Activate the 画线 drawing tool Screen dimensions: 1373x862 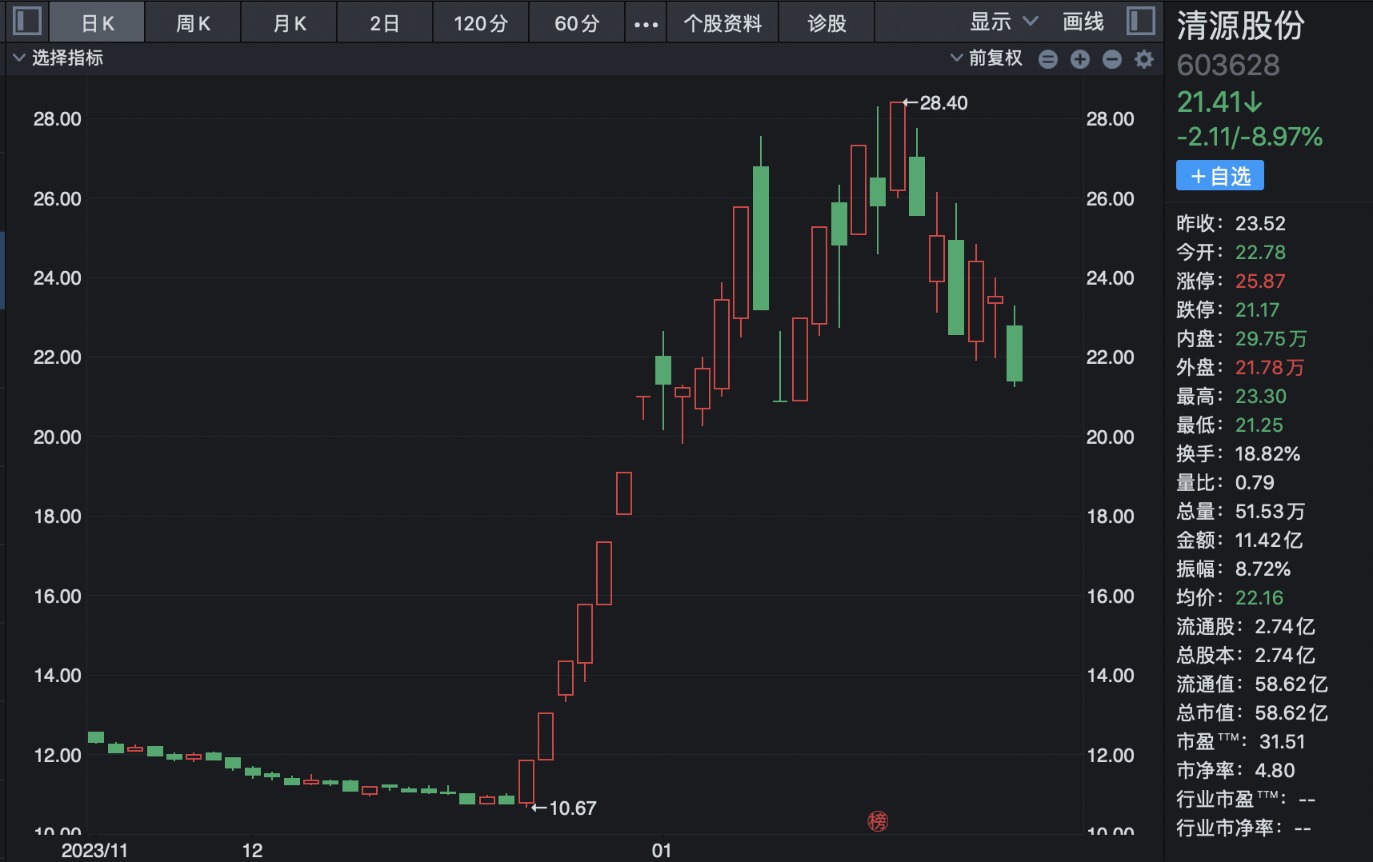[x=1083, y=22]
